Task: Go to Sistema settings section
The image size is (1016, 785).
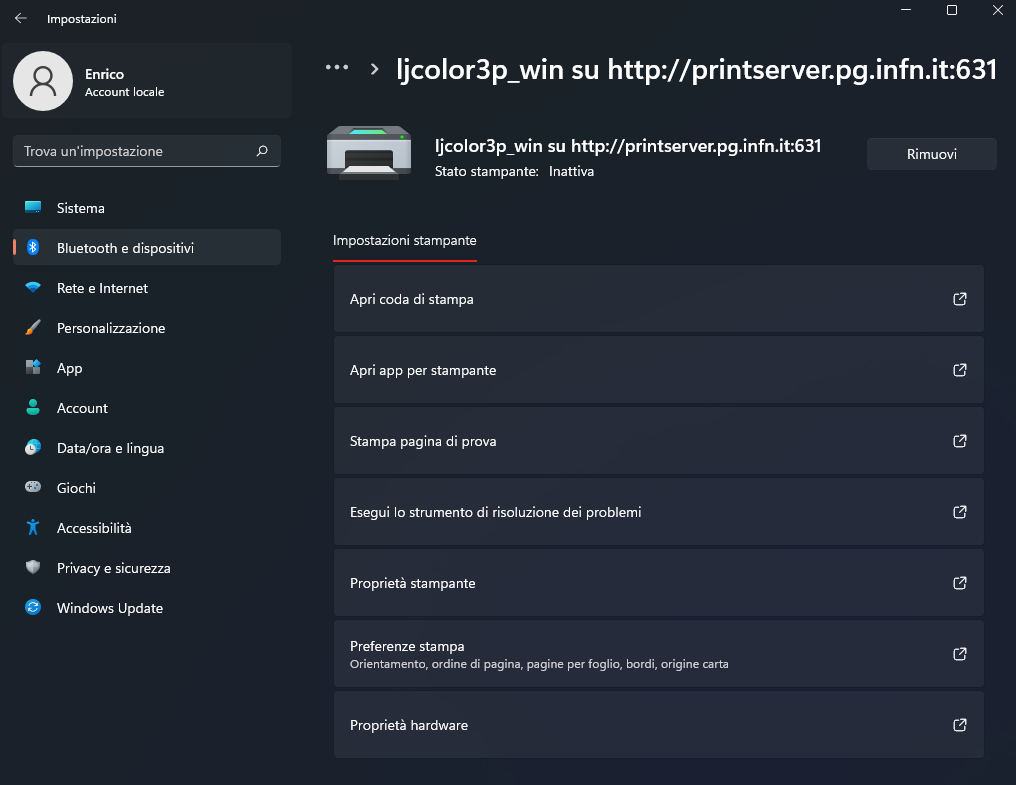Action: 146,208
